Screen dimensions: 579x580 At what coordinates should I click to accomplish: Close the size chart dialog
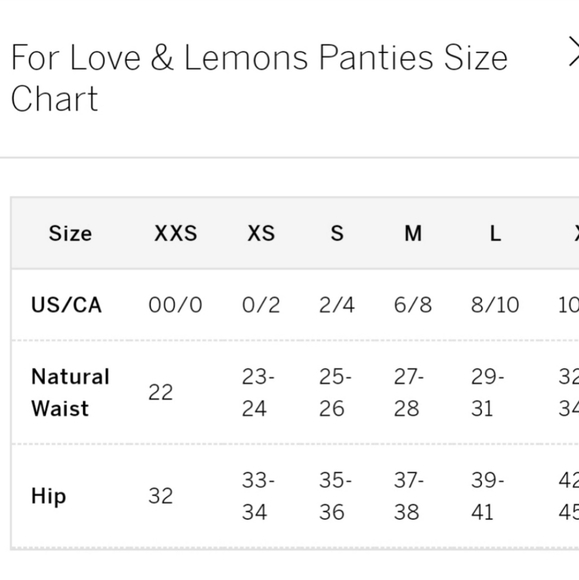coord(573,52)
